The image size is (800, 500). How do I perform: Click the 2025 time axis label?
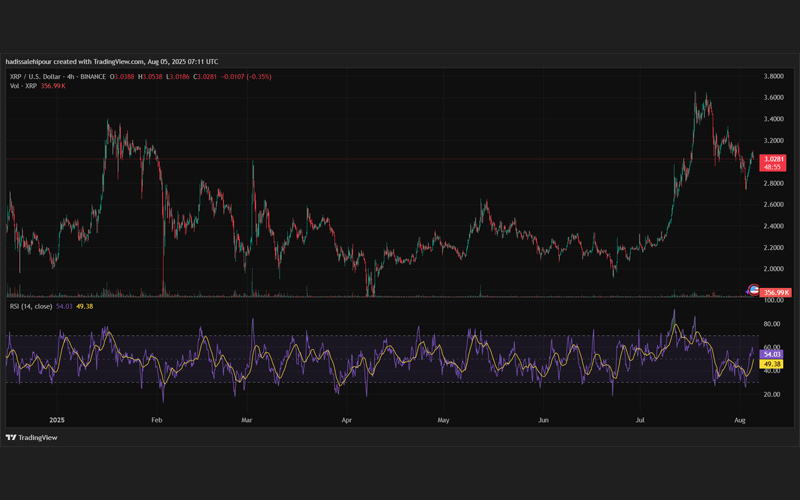point(57,420)
